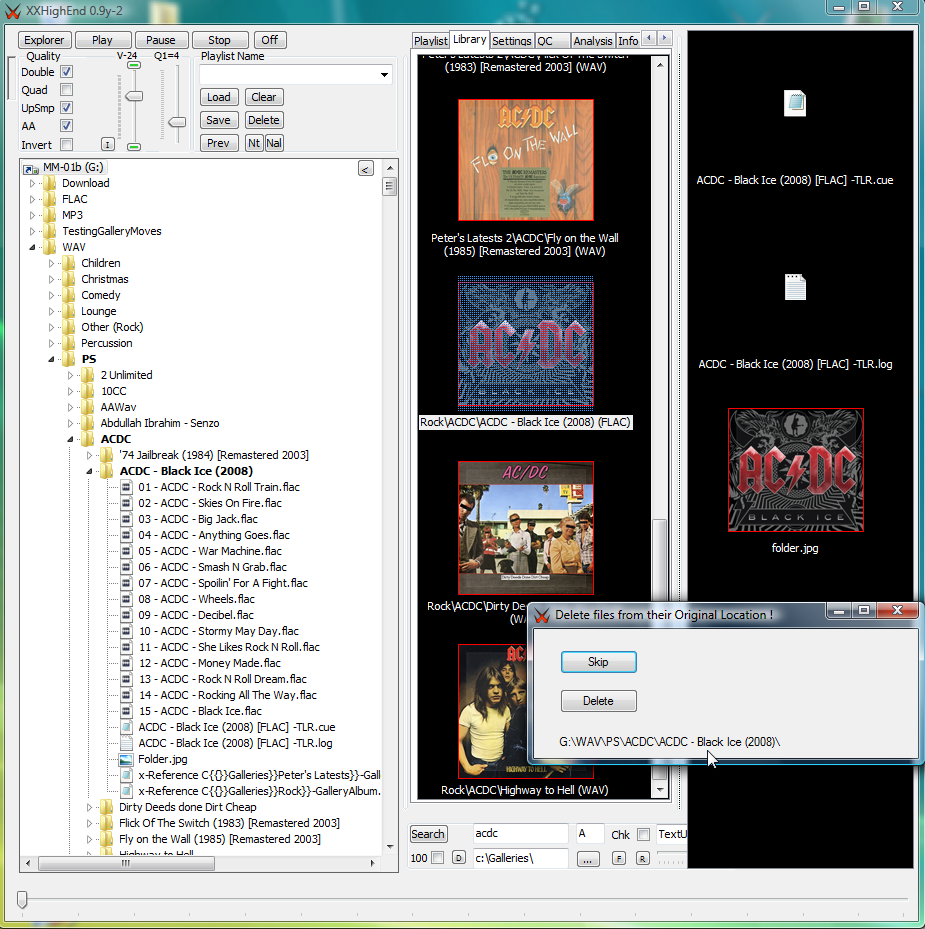The height and width of the screenshot is (929, 925).
Task: Click the folder icon of the Download folder
Action: coord(50,183)
